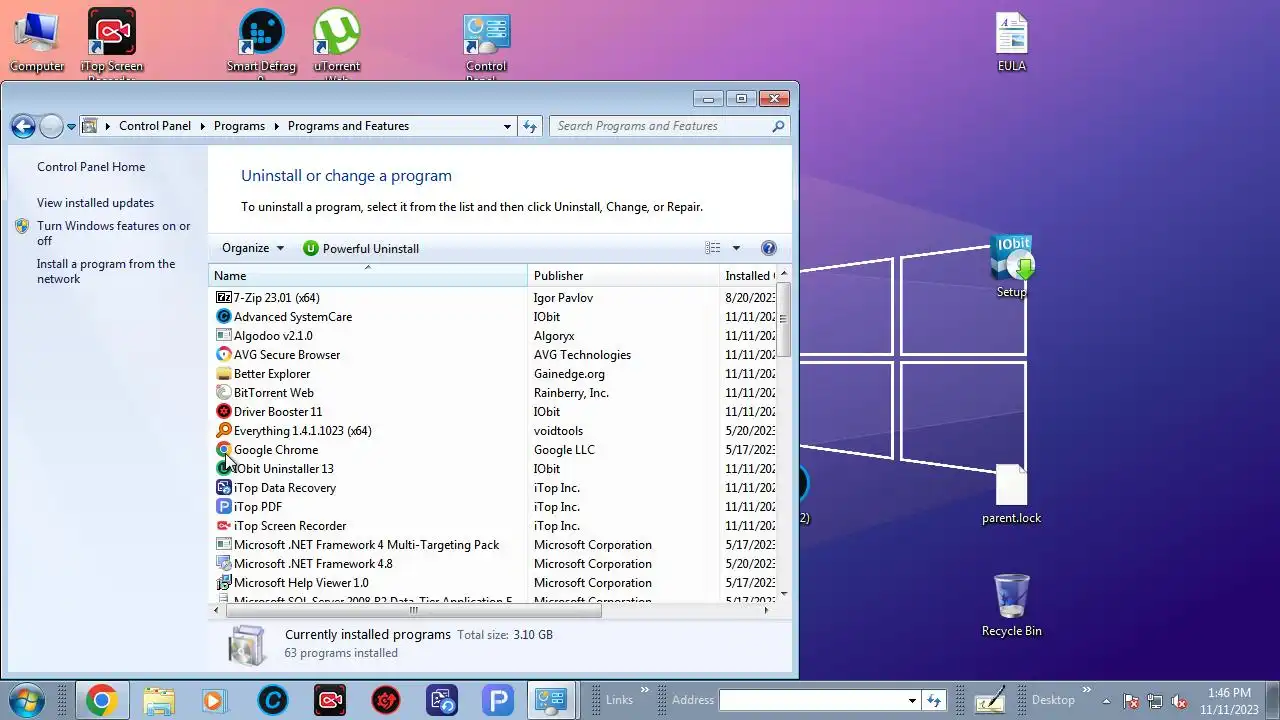The width and height of the screenshot is (1280, 720).
Task: Select the Recycle Bin desktop icon
Action: 1012,605
